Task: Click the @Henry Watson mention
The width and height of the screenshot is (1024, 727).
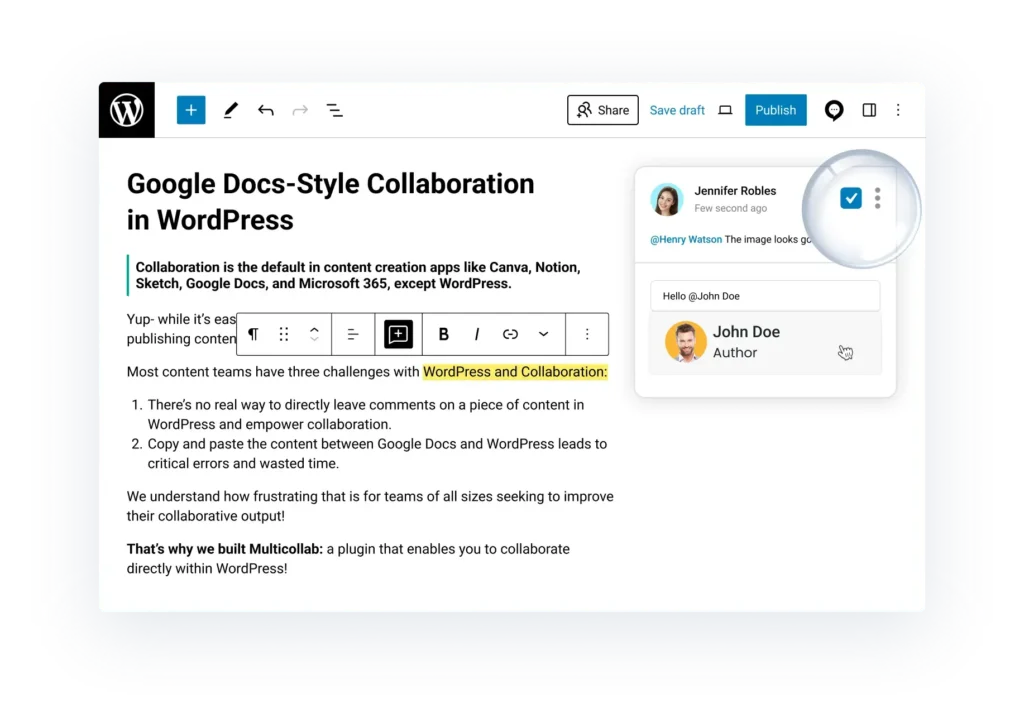Action: pyautogui.click(x=686, y=239)
